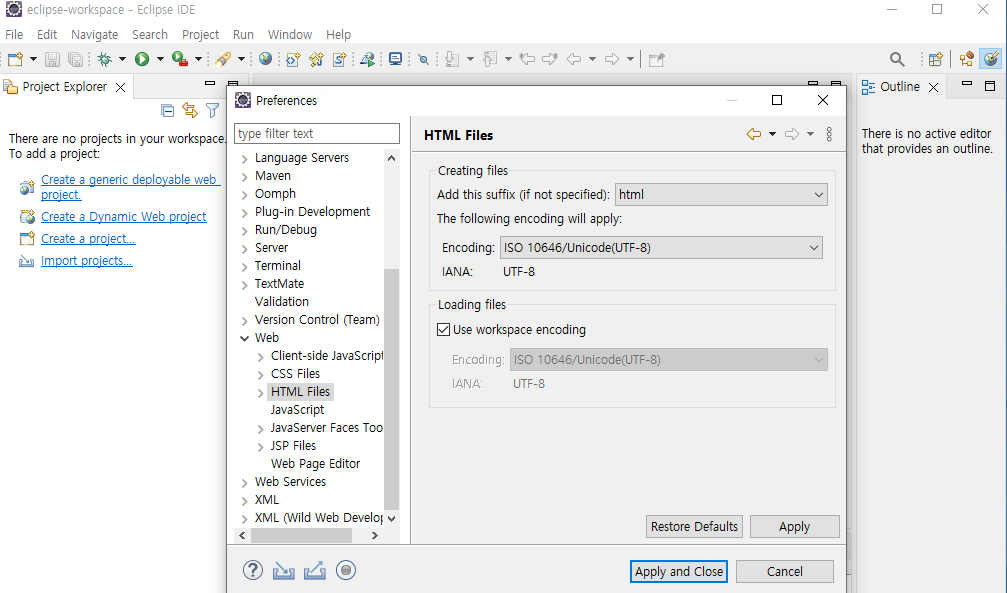Click the Project Explorer filter funnel icon

(x=213, y=111)
